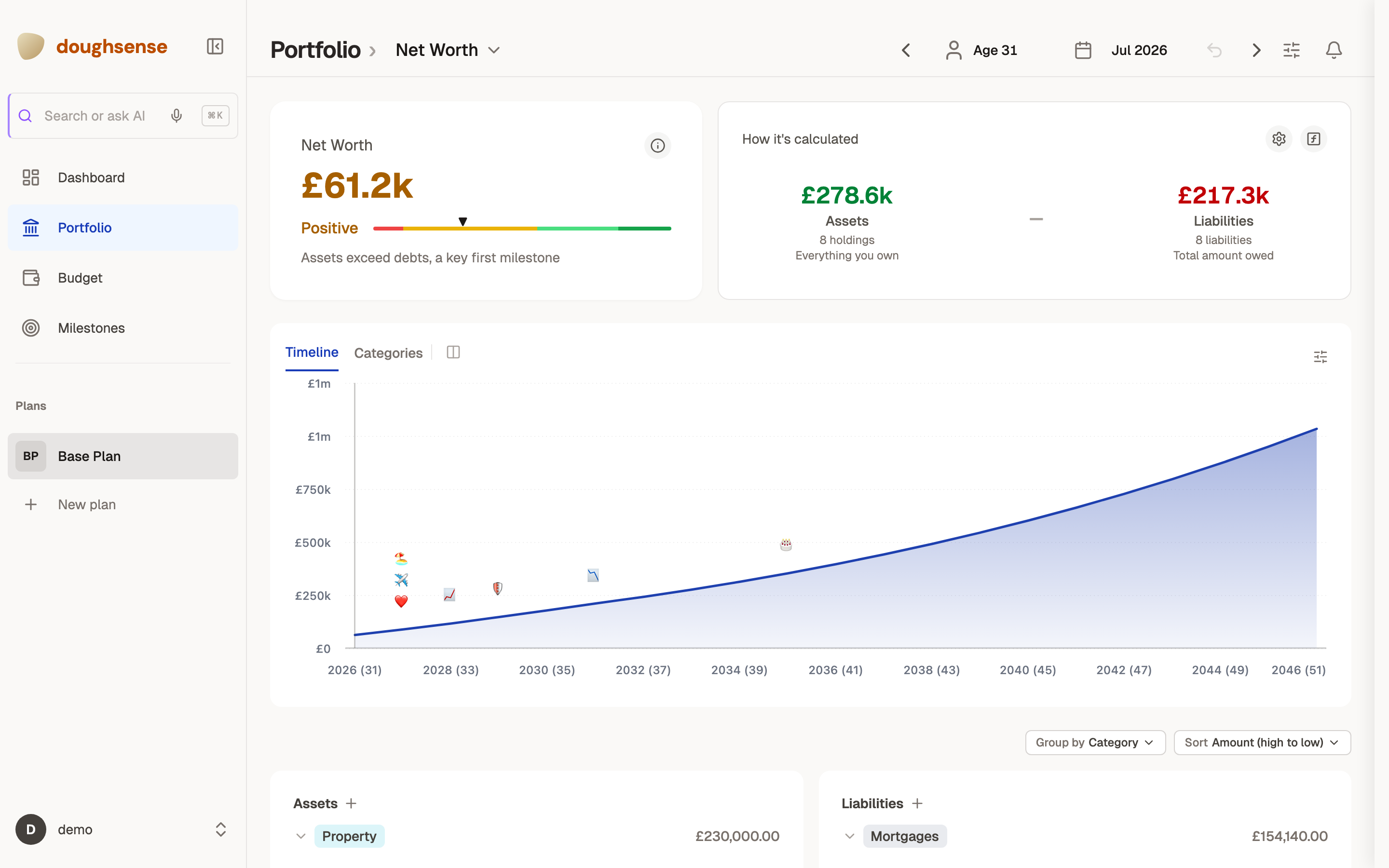Click the Age 31 selector
Image resolution: width=1389 pixels, height=868 pixels.
coord(981,51)
